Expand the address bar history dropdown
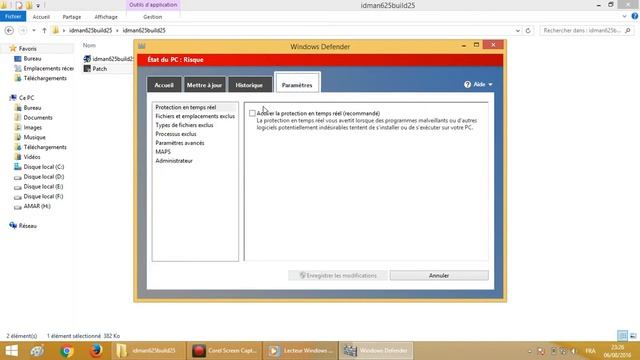 (518, 31)
